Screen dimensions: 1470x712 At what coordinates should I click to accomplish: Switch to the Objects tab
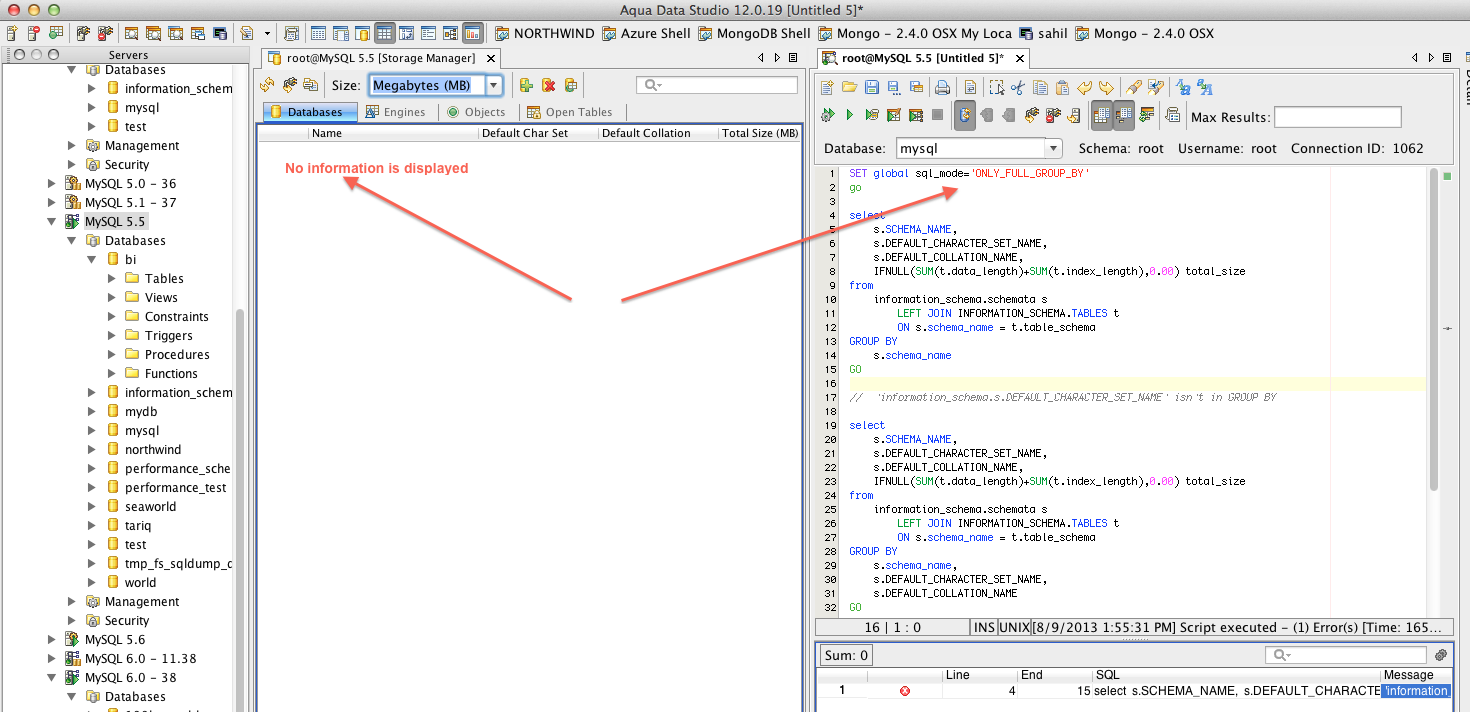(x=477, y=112)
